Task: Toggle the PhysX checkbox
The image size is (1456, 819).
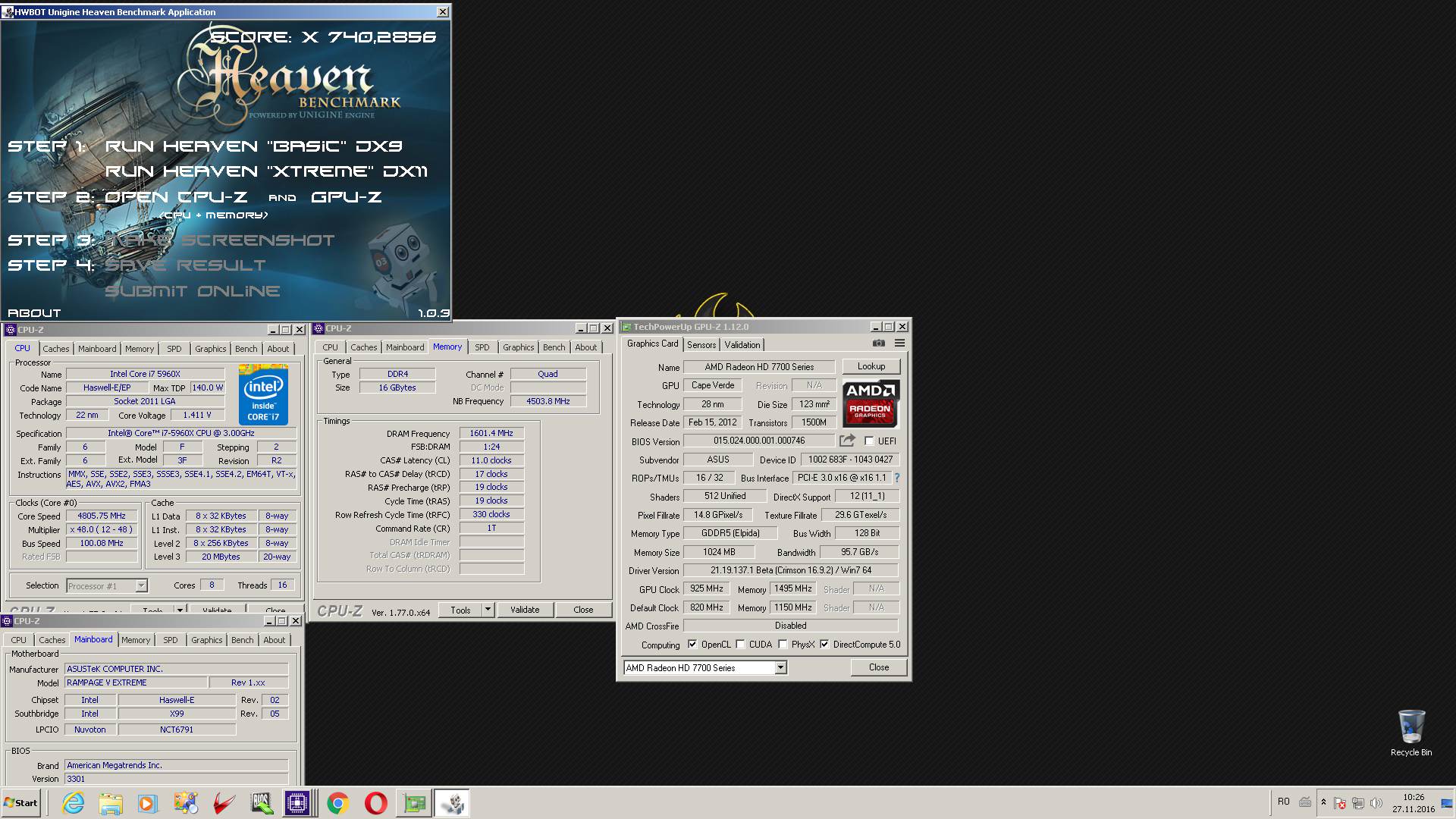Action: pyautogui.click(x=783, y=645)
